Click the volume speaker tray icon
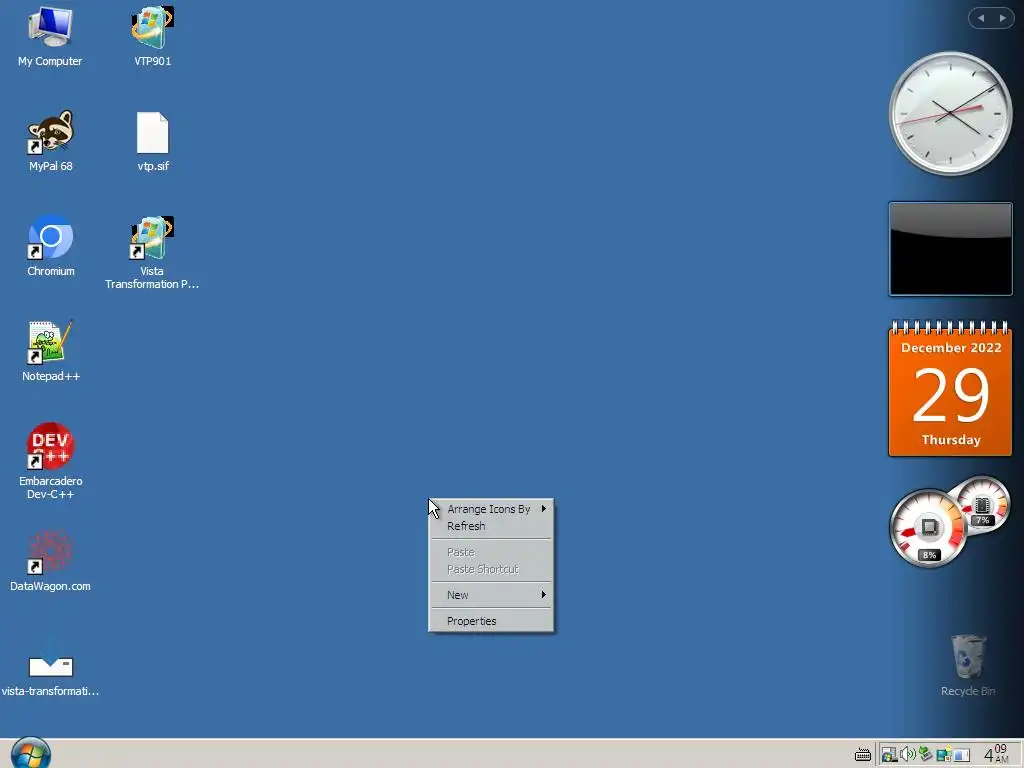This screenshot has width=1024, height=768. point(908,755)
